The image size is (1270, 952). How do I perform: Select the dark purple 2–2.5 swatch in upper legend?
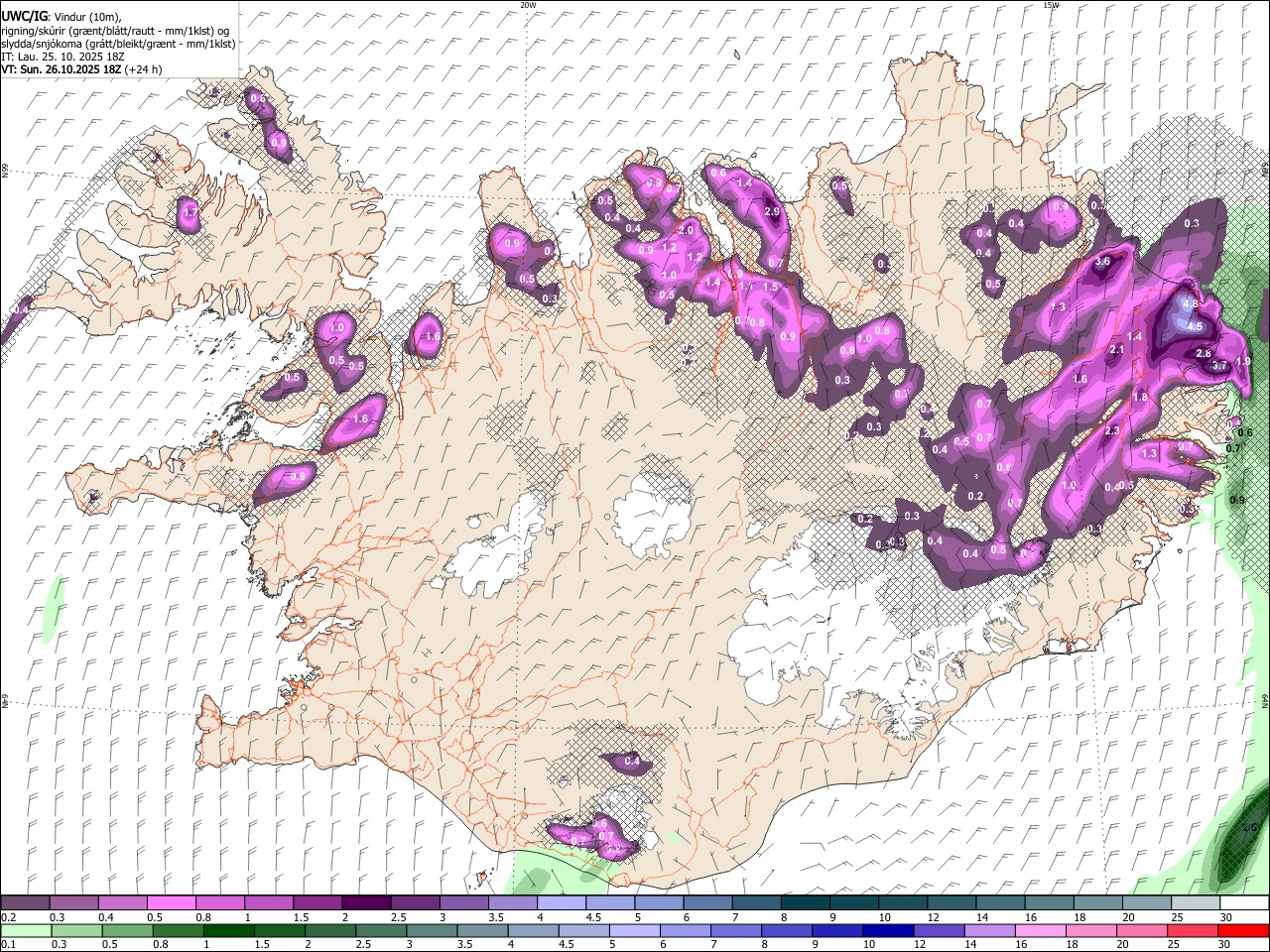(x=366, y=903)
